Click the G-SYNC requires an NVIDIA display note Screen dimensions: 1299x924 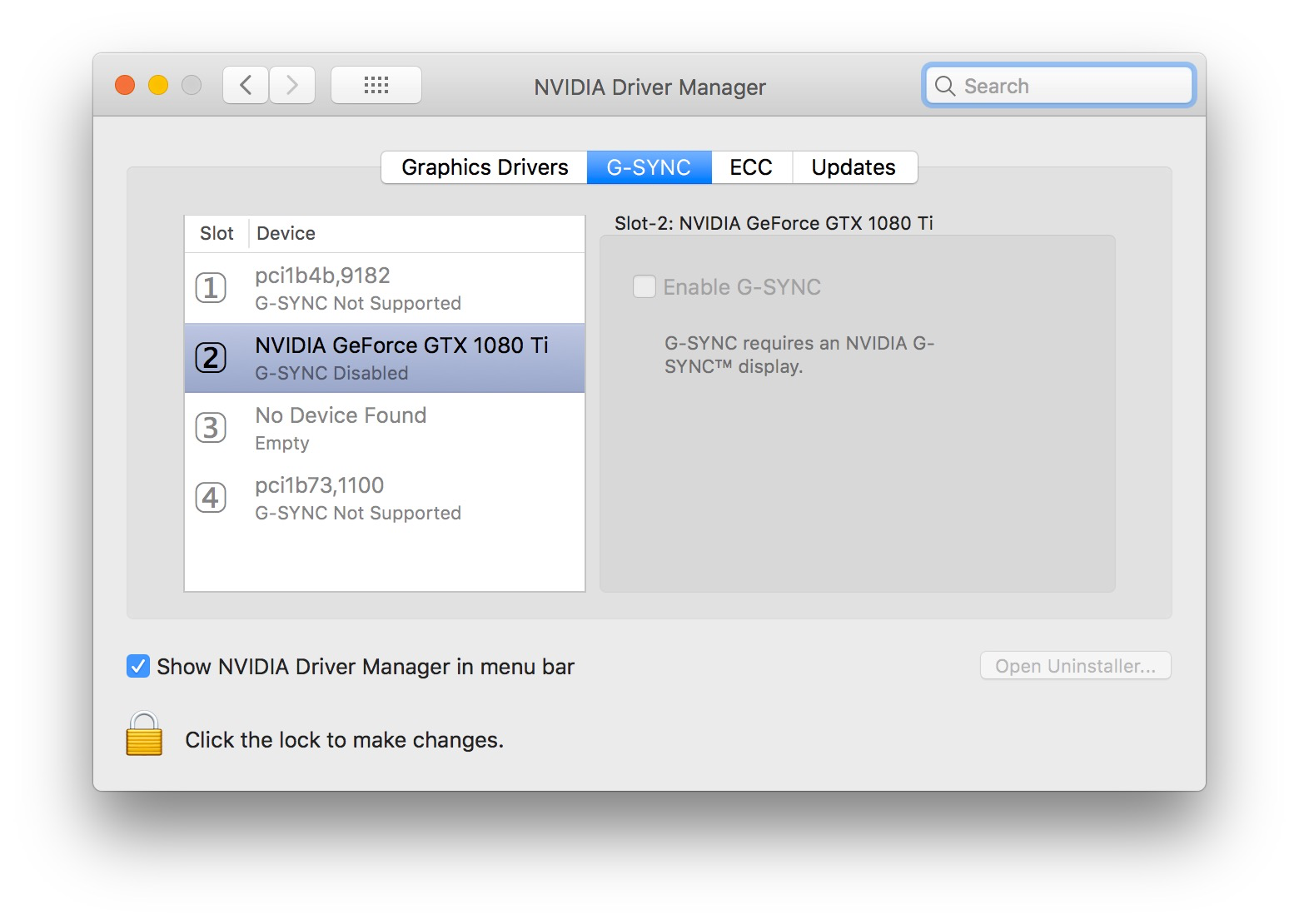coord(799,355)
